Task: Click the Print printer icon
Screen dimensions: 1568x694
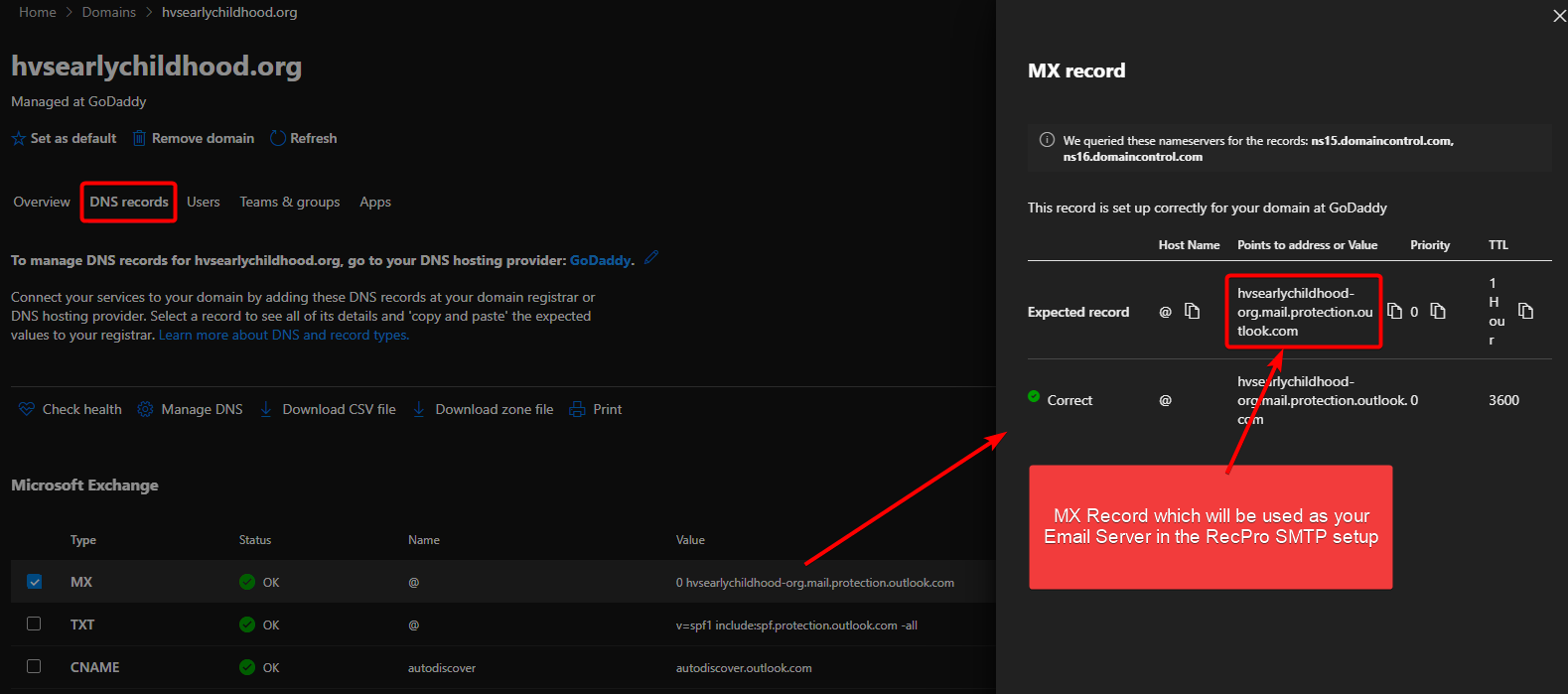Action: (577, 409)
